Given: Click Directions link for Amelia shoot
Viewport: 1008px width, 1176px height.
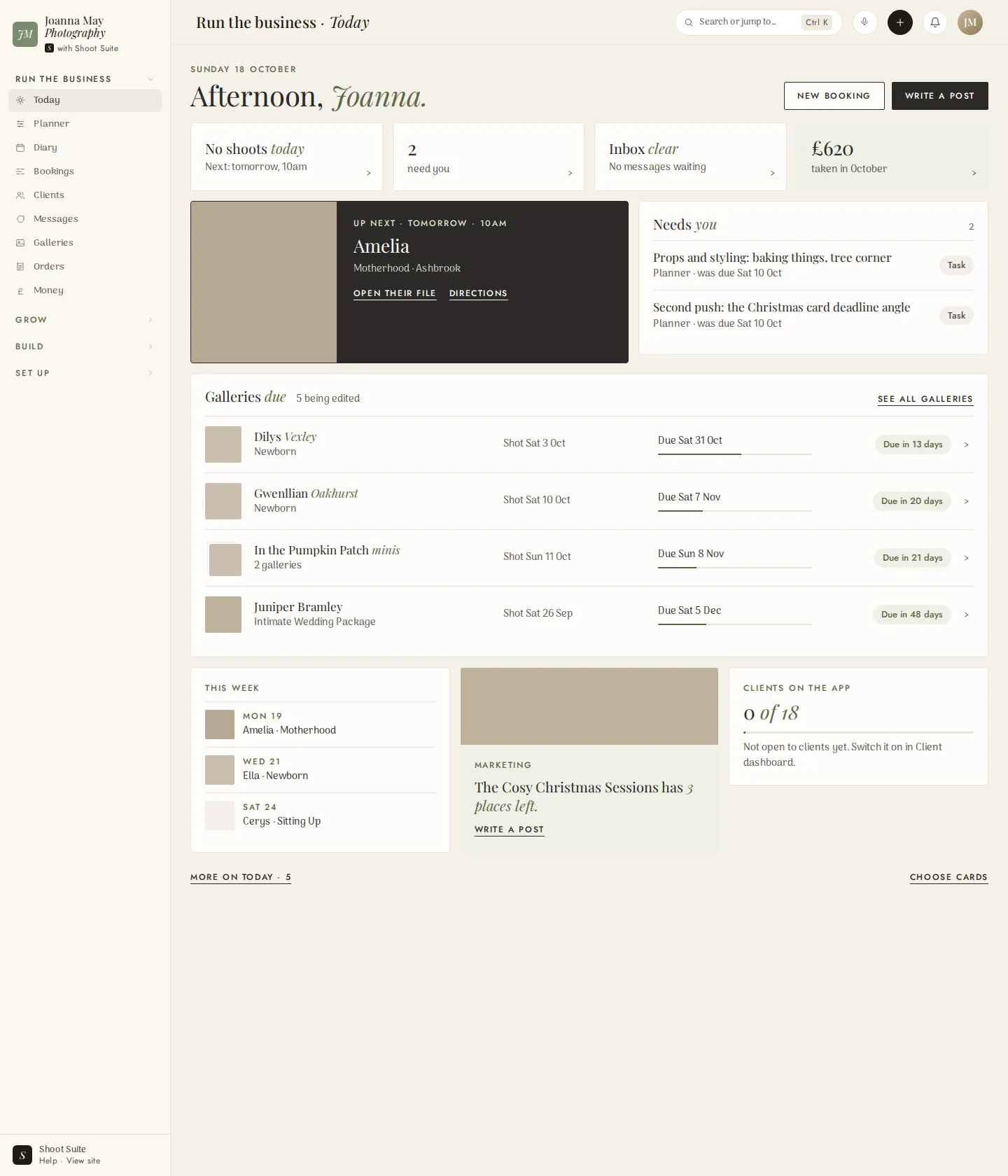Looking at the screenshot, I should point(478,293).
